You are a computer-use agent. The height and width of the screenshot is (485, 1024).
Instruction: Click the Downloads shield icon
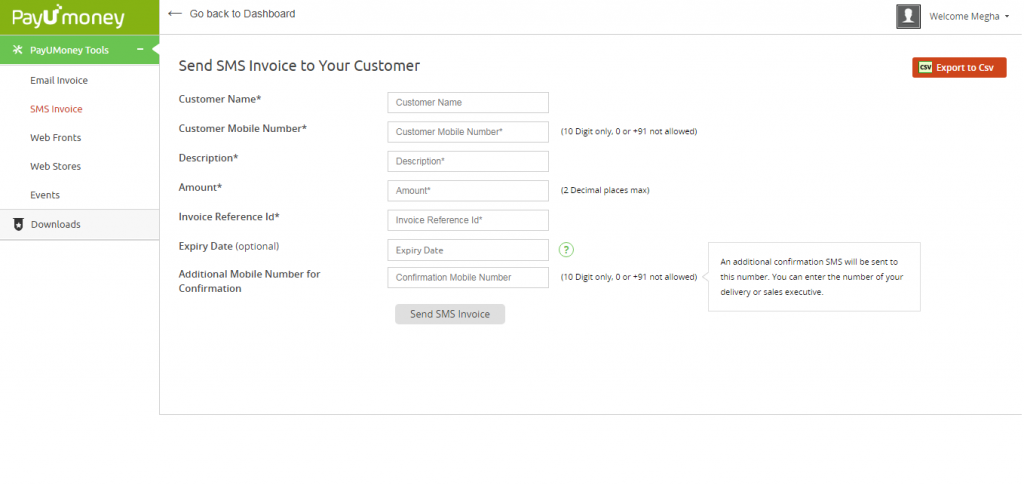click(x=18, y=225)
